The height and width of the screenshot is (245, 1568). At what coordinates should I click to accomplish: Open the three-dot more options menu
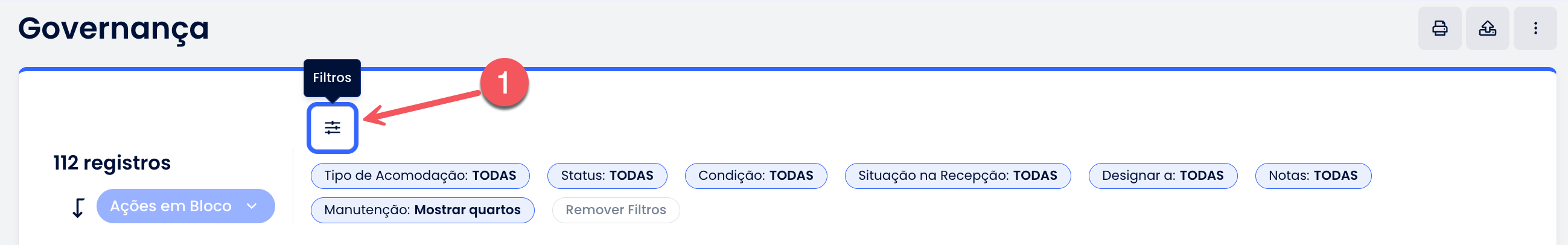tap(1535, 28)
